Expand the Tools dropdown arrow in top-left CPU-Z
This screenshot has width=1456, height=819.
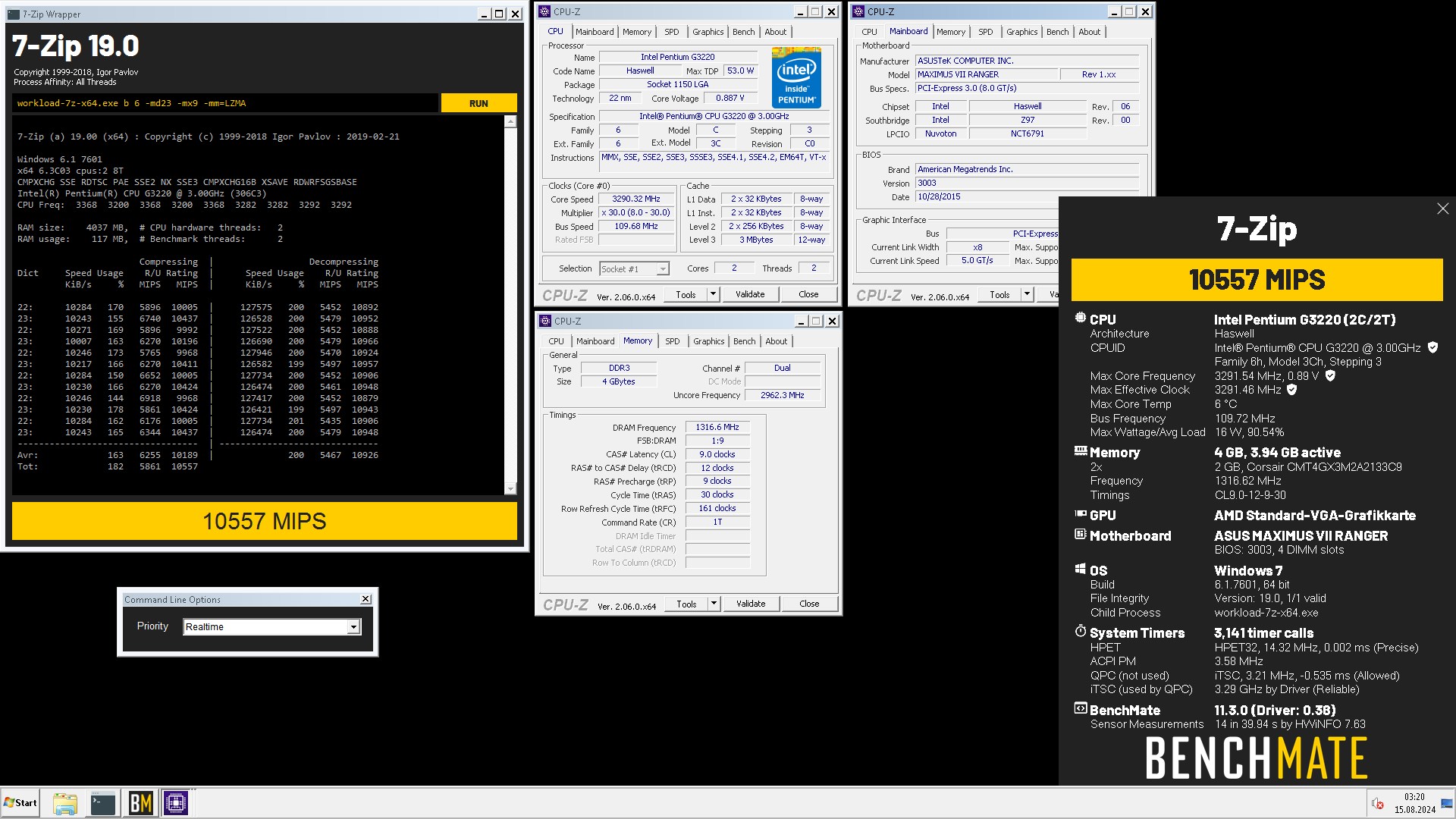[x=713, y=294]
